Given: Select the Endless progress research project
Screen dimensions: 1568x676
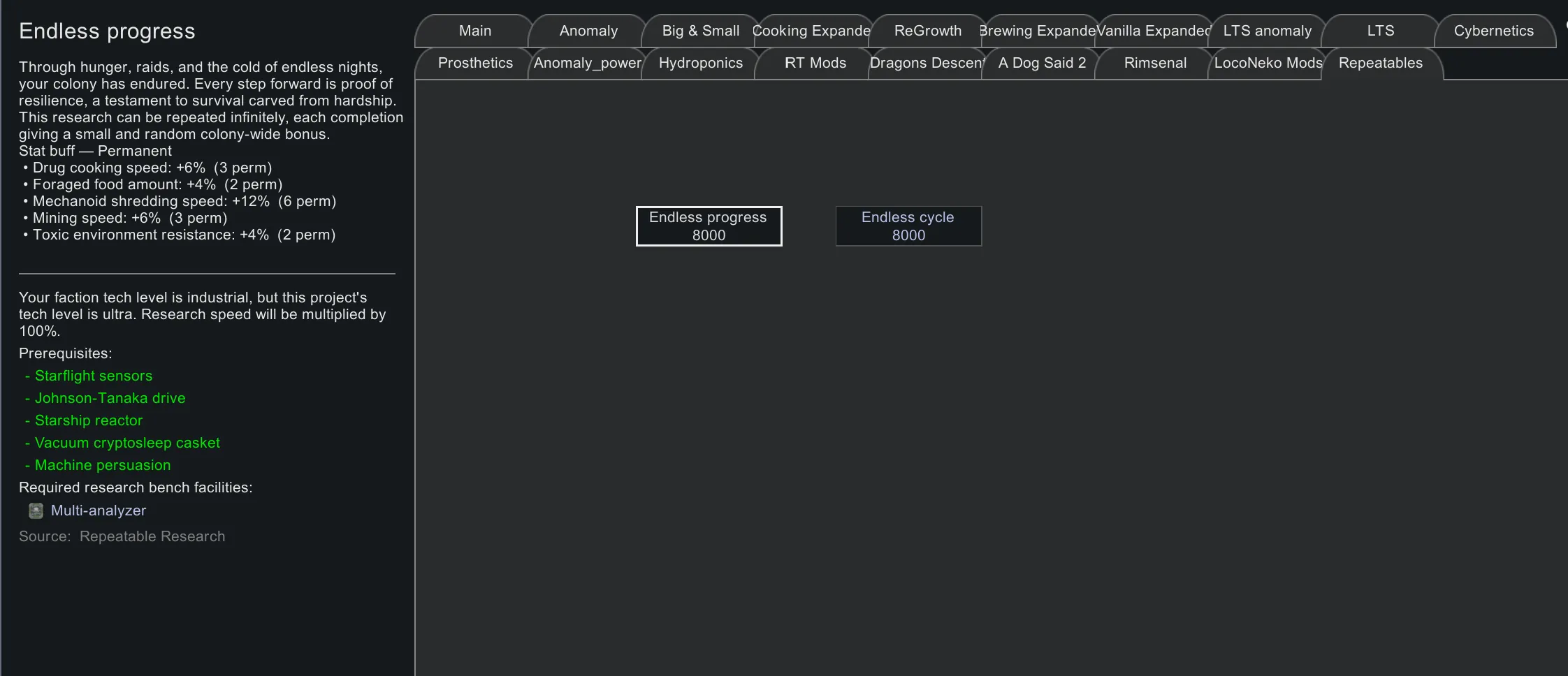Looking at the screenshot, I should click(x=709, y=226).
